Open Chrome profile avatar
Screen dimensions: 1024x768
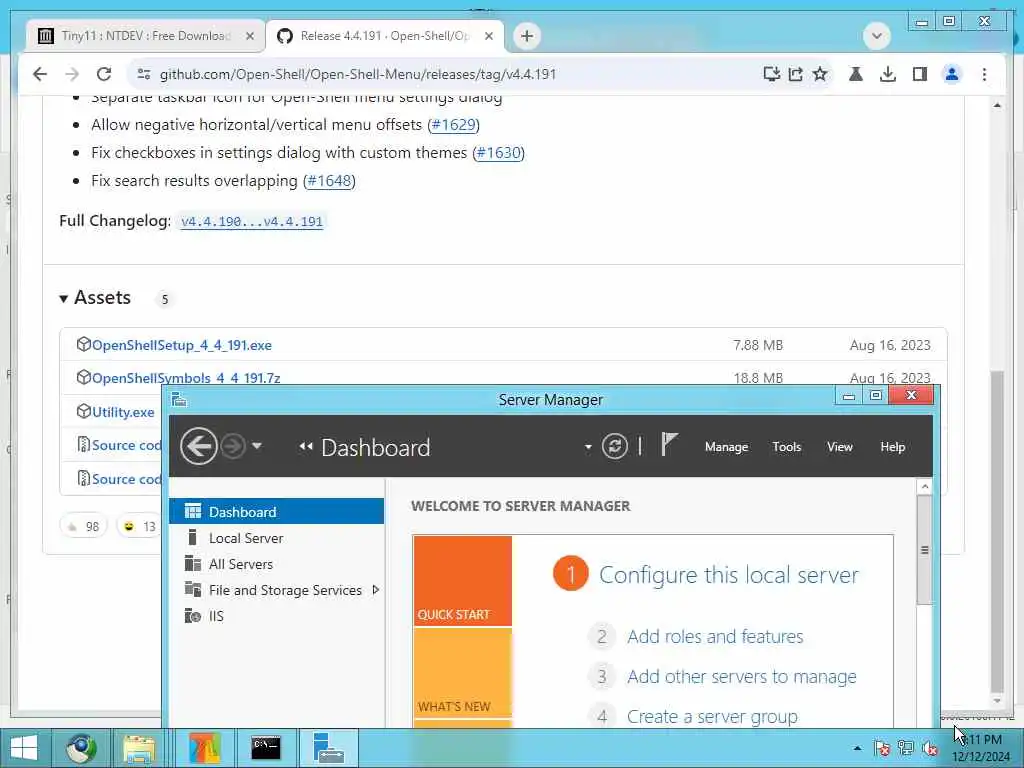[x=952, y=74]
